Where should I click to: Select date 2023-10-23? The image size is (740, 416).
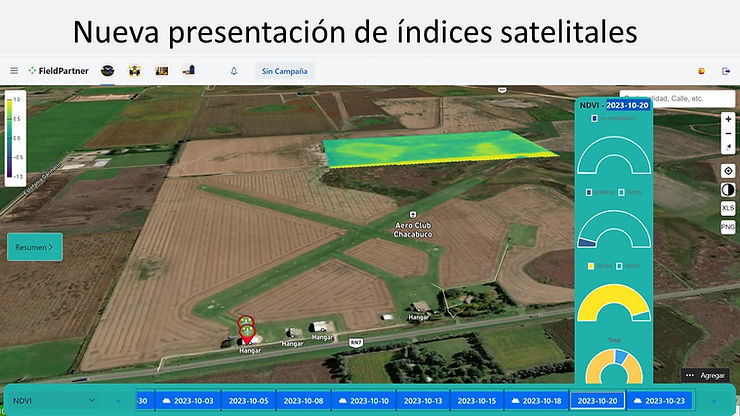pos(660,401)
